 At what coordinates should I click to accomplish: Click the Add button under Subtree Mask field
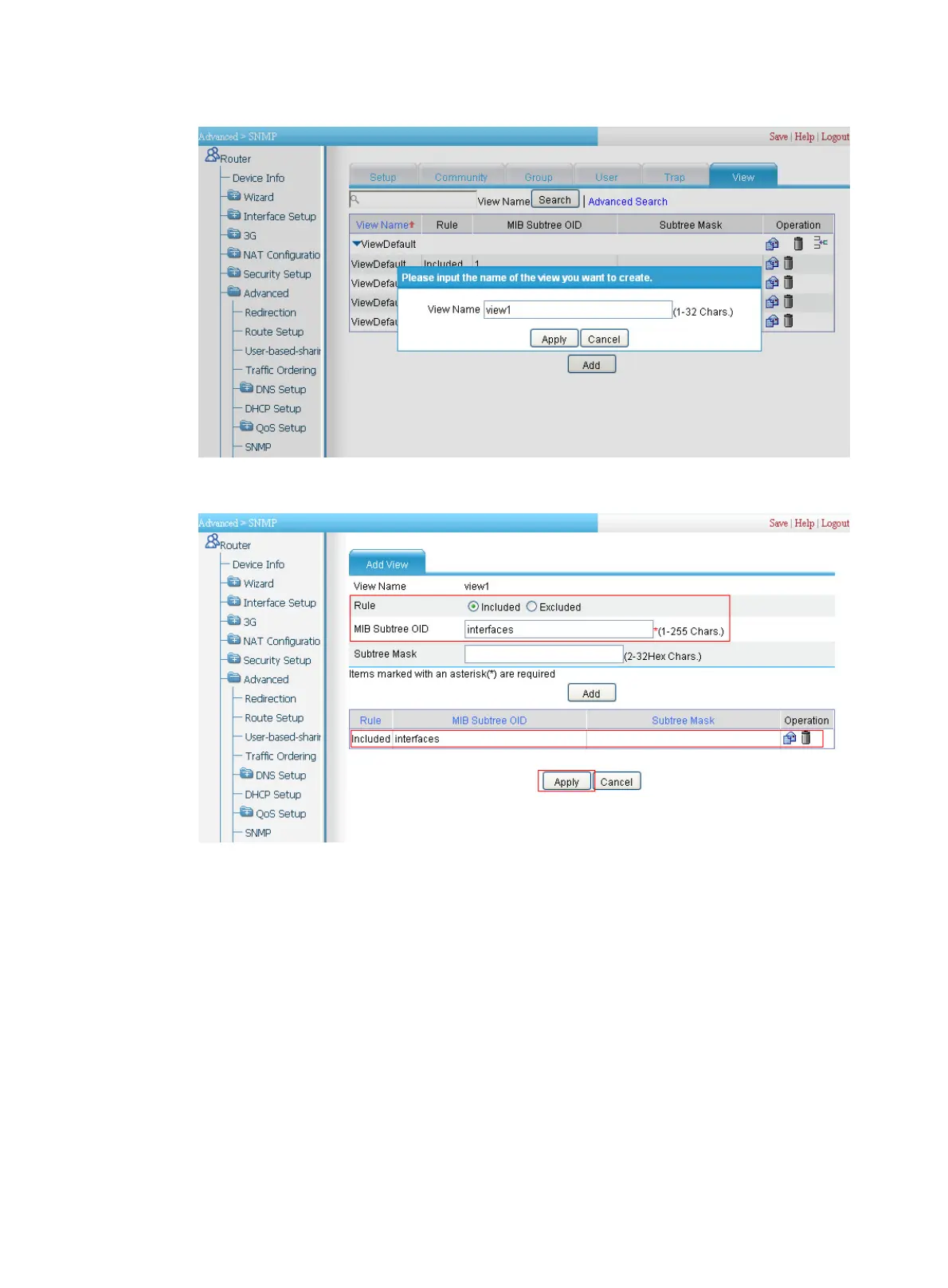coord(592,693)
